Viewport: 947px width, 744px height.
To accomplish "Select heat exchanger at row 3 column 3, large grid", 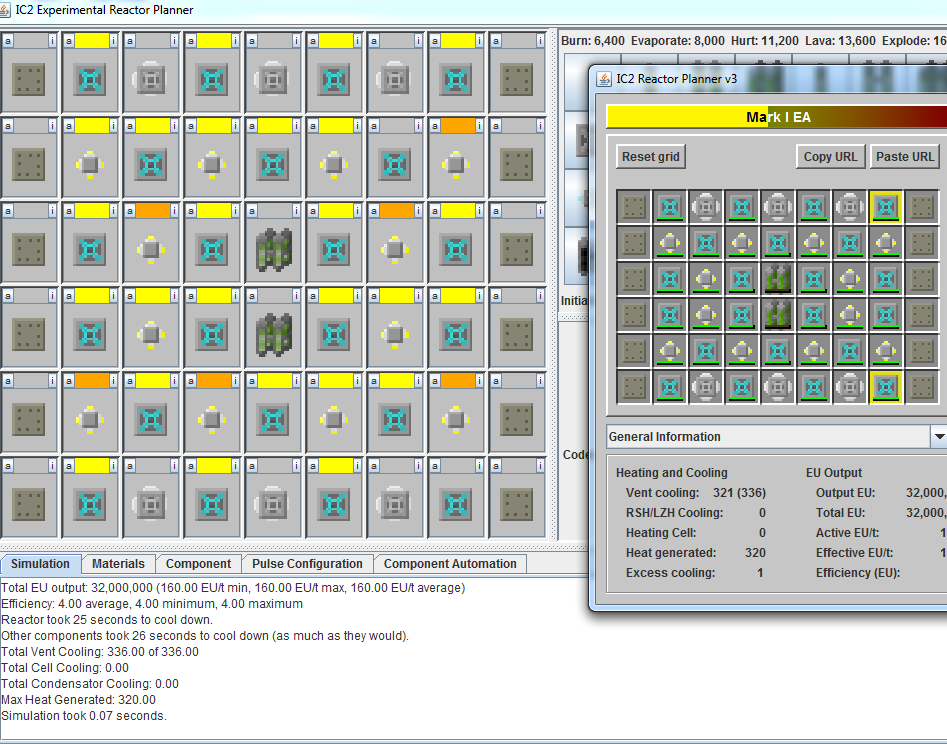I will tap(151, 249).
